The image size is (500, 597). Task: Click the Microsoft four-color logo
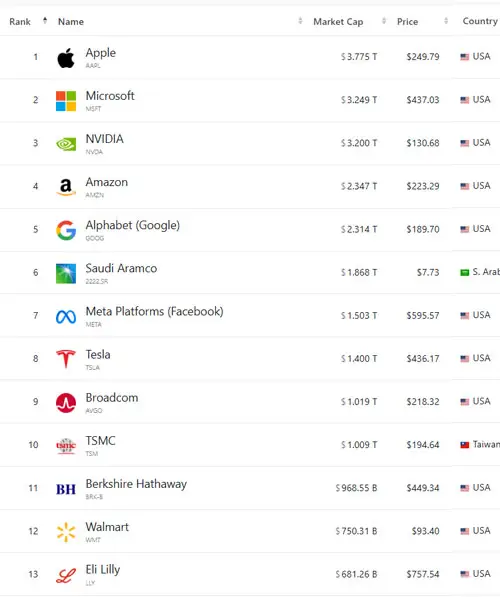click(x=66, y=101)
